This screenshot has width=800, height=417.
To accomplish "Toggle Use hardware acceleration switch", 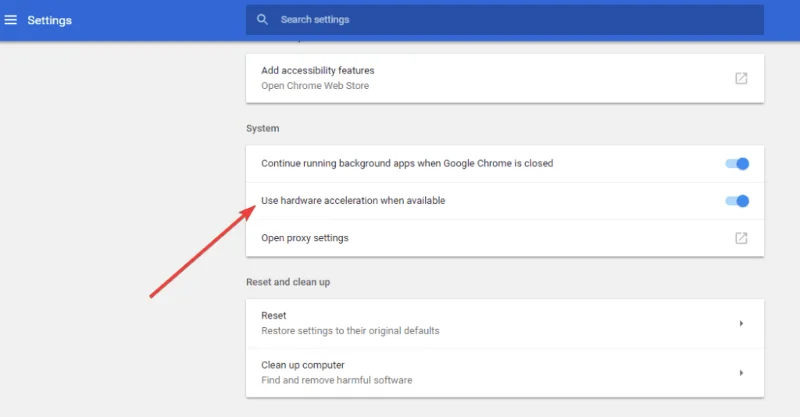I will point(737,201).
